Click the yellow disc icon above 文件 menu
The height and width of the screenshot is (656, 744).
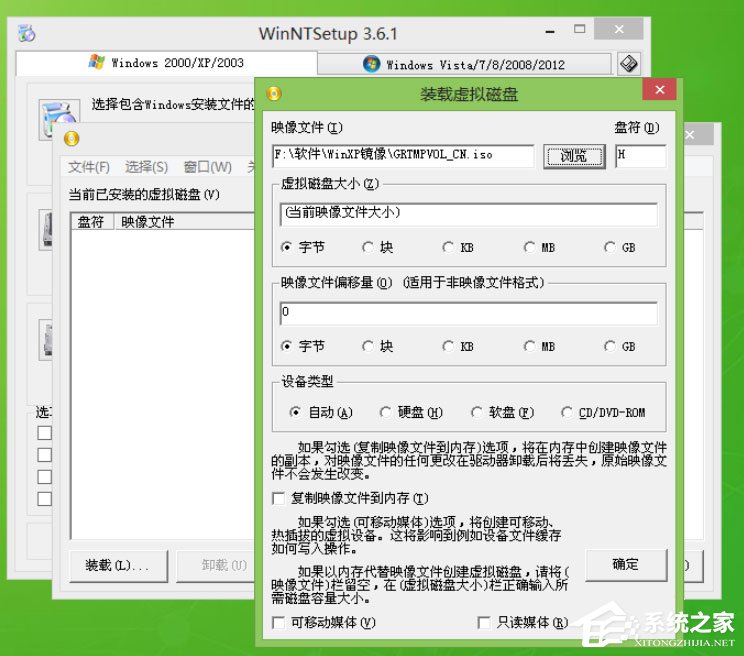[x=71, y=138]
